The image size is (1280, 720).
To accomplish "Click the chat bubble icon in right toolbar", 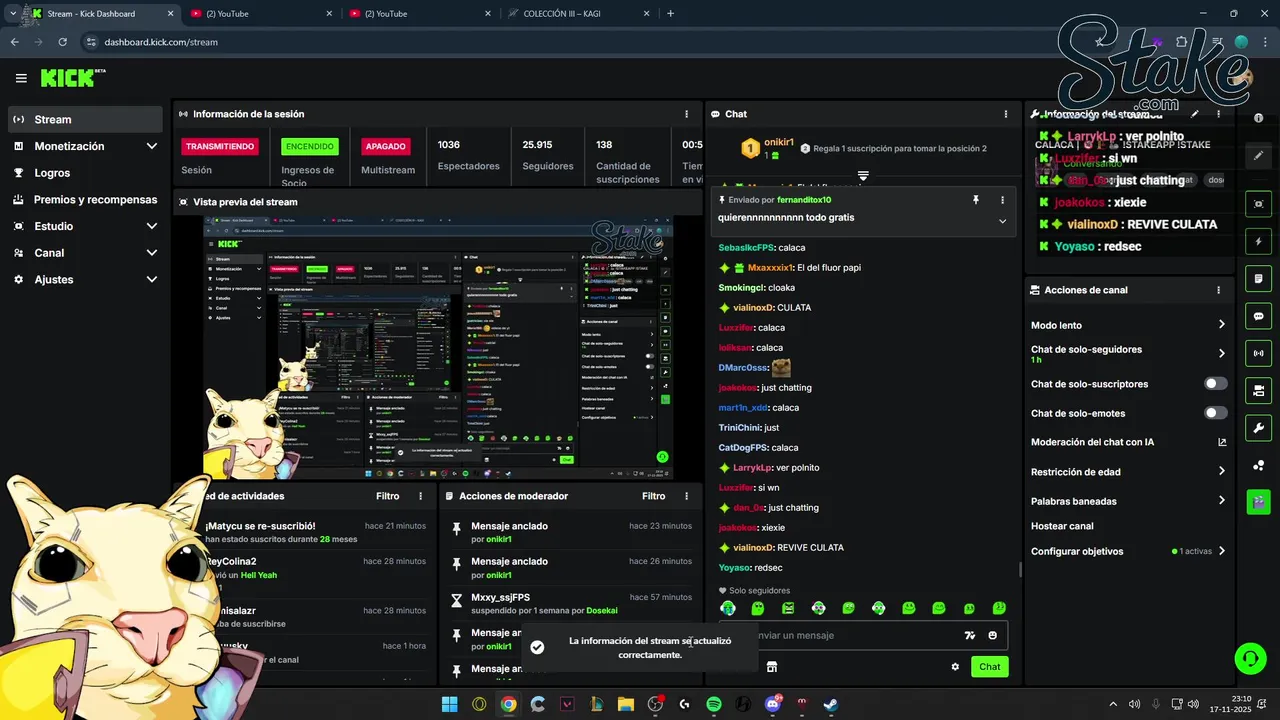I will [x=1258, y=316].
